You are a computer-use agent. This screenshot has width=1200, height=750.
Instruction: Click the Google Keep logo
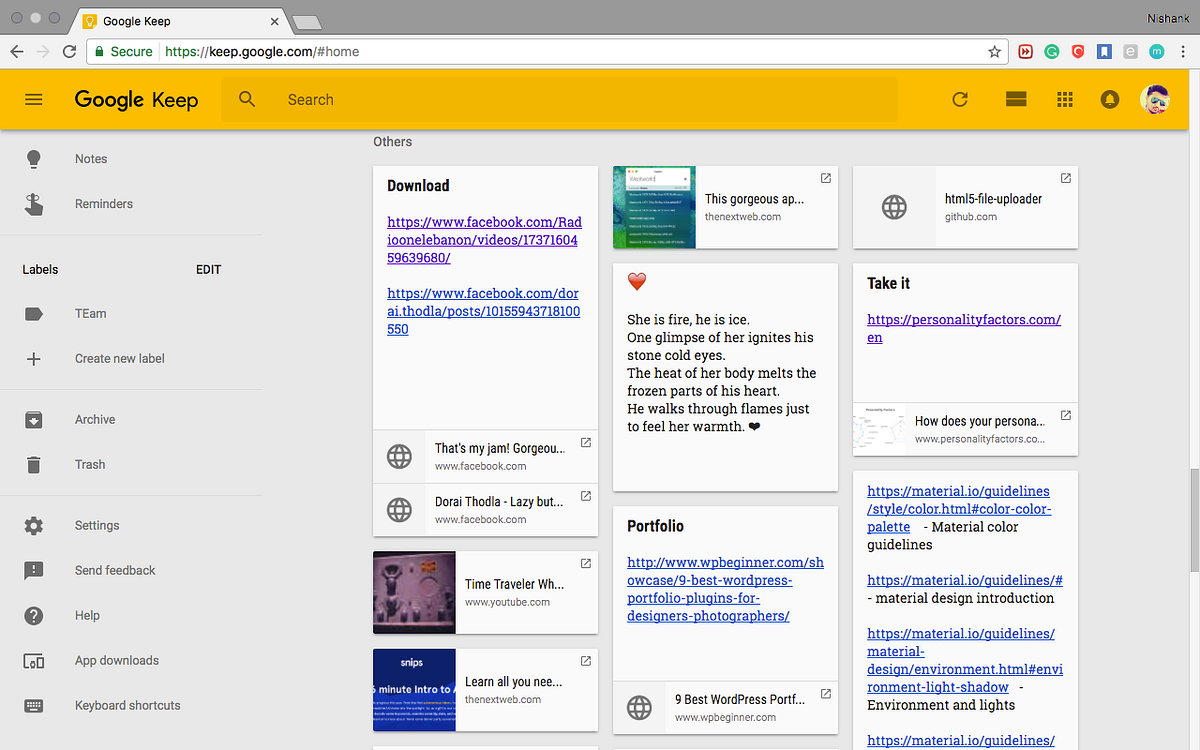[136, 99]
